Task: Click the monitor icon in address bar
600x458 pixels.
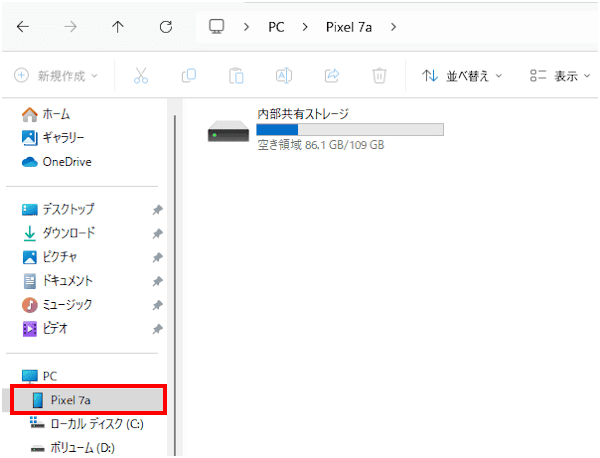Action: coord(217,27)
